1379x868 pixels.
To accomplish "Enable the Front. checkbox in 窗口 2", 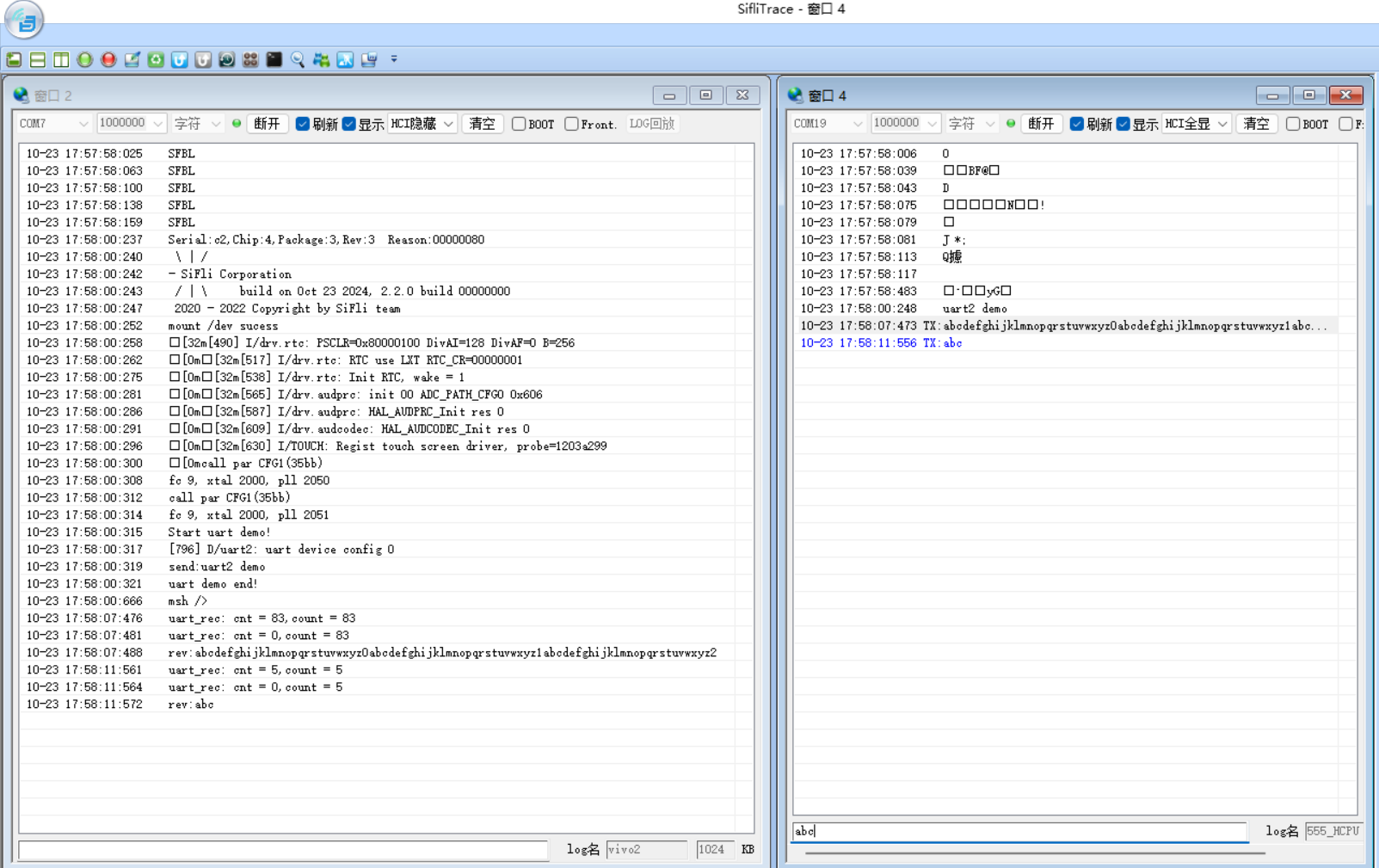I will 571,124.
